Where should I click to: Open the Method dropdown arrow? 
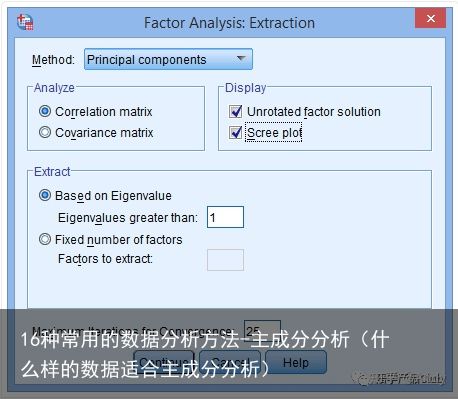pos(241,59)
